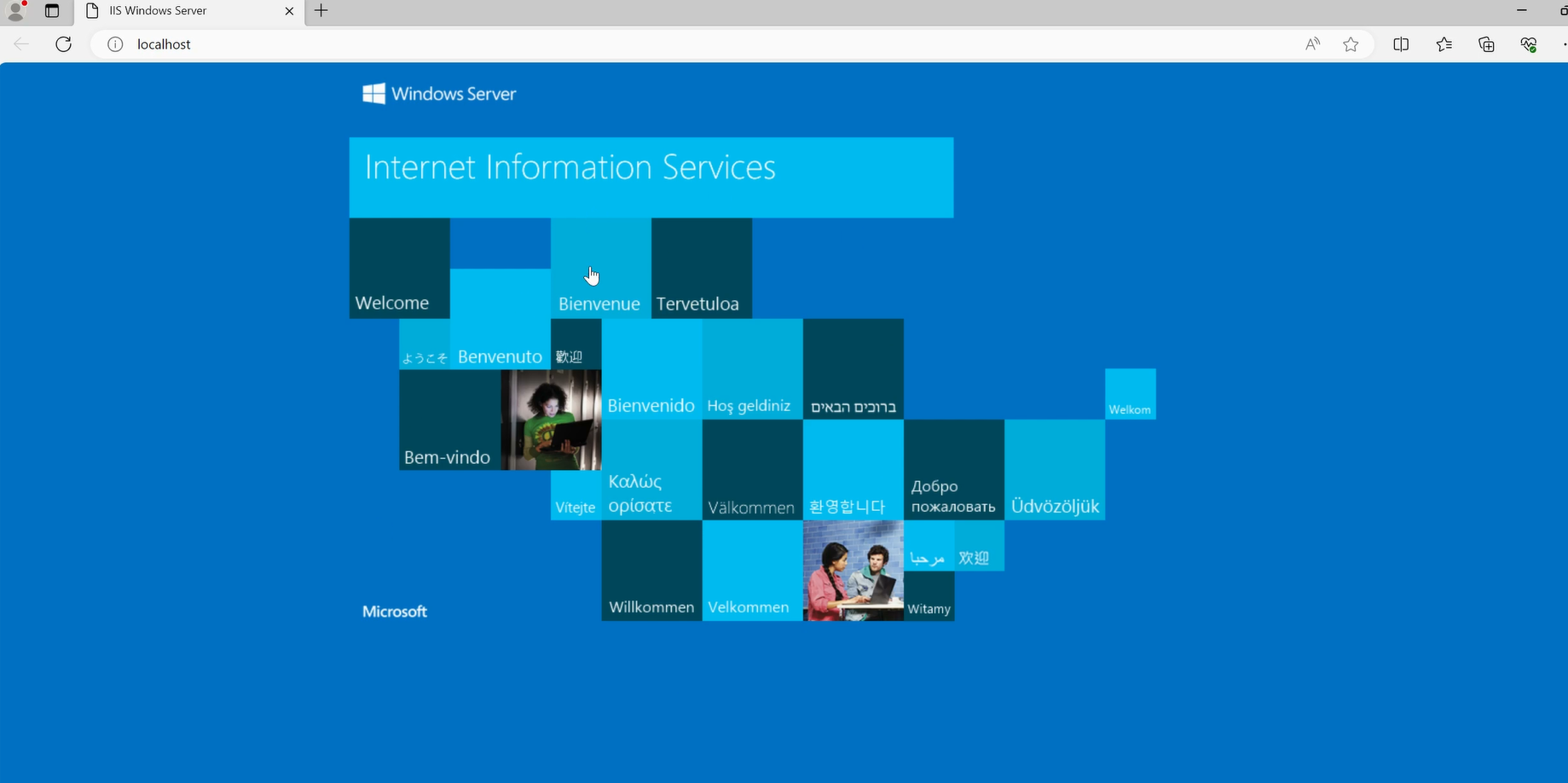Minimize the browser window
The width and height of the screenshot is (1568, 783).
click(x=1522, y=10)
